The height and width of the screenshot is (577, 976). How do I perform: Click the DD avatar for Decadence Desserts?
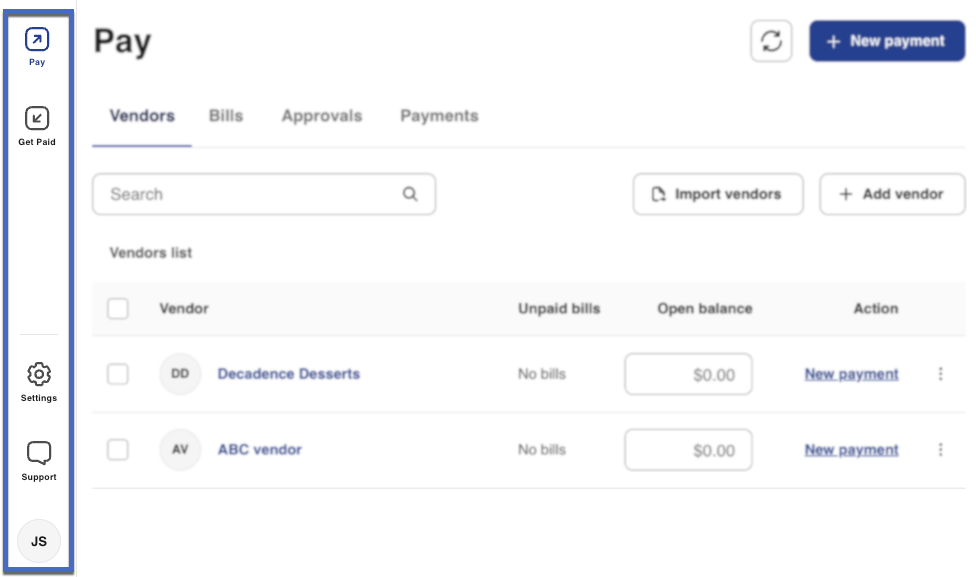[x=180, y=374]
